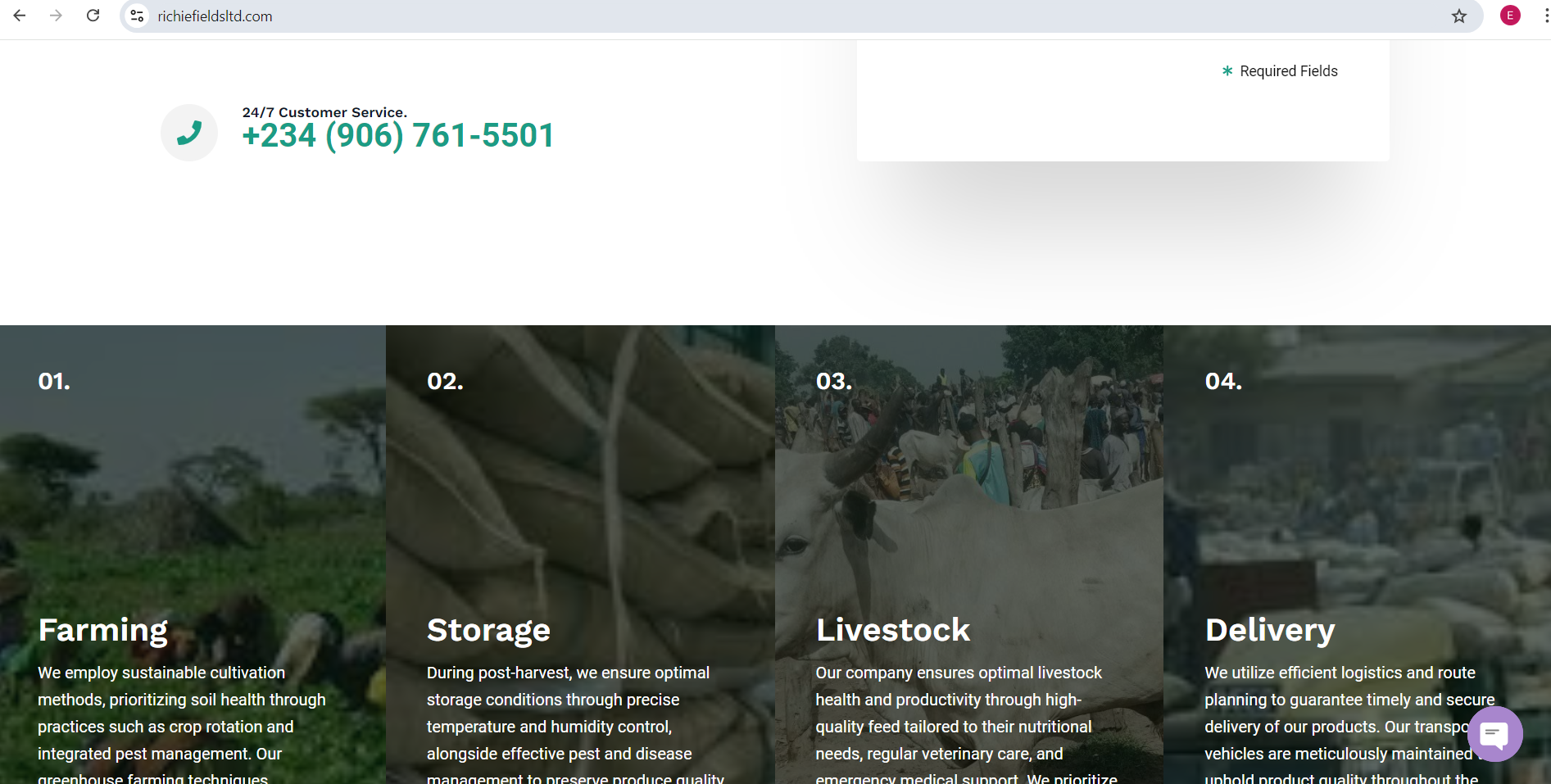Open the Delivery service card heading
1551x784 pixels.
point(1270,630)
